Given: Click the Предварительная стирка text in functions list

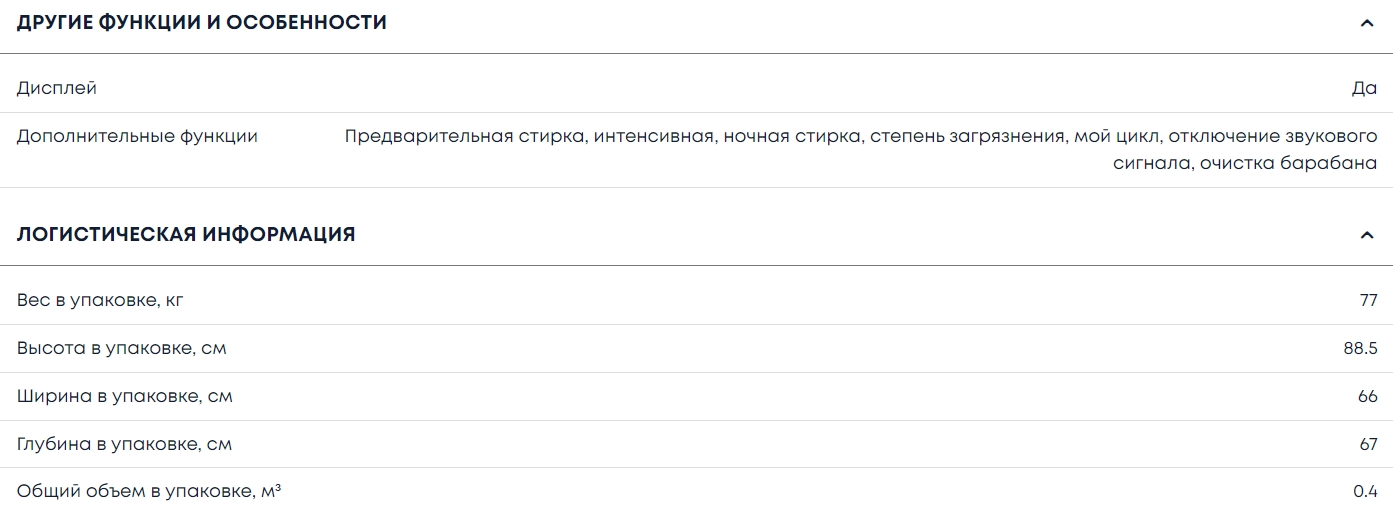Looking at the screenshot, I should [x=465, y=136].
